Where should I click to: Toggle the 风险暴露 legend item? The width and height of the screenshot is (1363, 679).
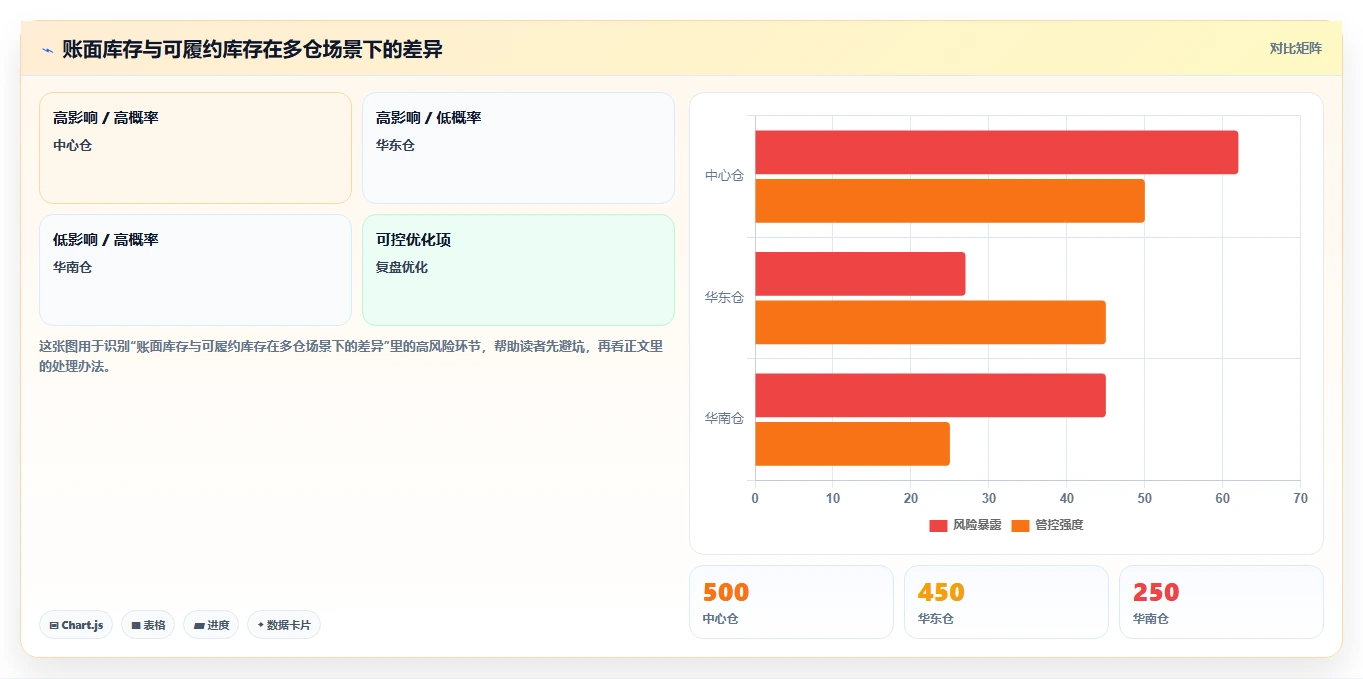coord(965,525)
